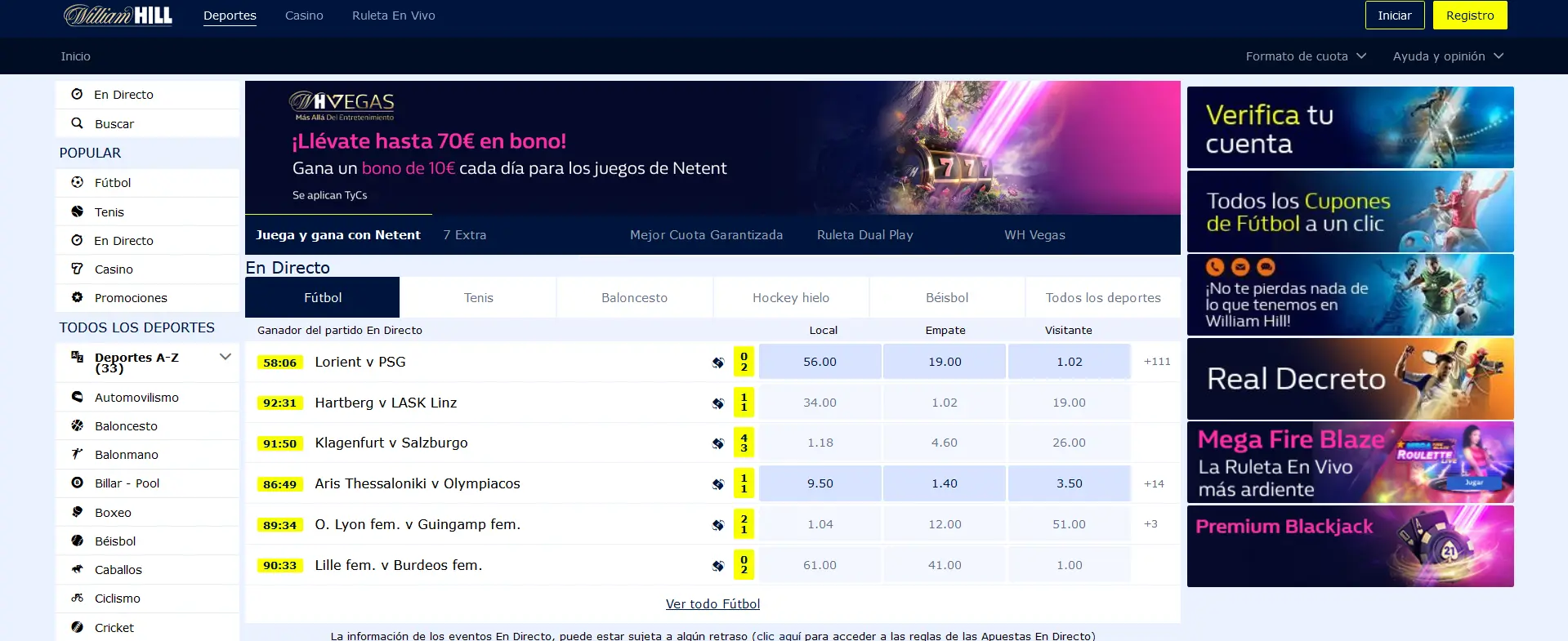The image size is (1568, 641).
Task: Open match stats icon for Lorient v PSG
Action: pos(717,363)
